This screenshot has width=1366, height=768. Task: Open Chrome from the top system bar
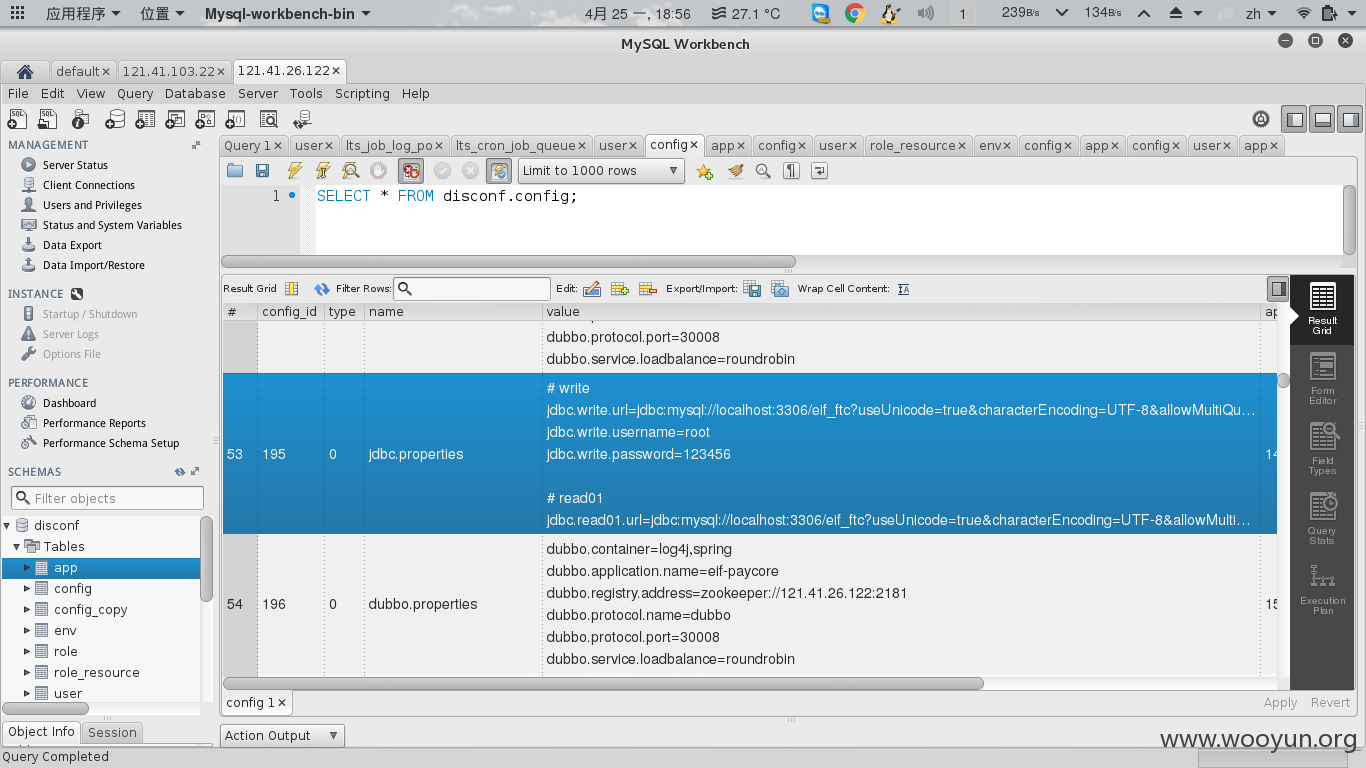[x=854, y=14]
